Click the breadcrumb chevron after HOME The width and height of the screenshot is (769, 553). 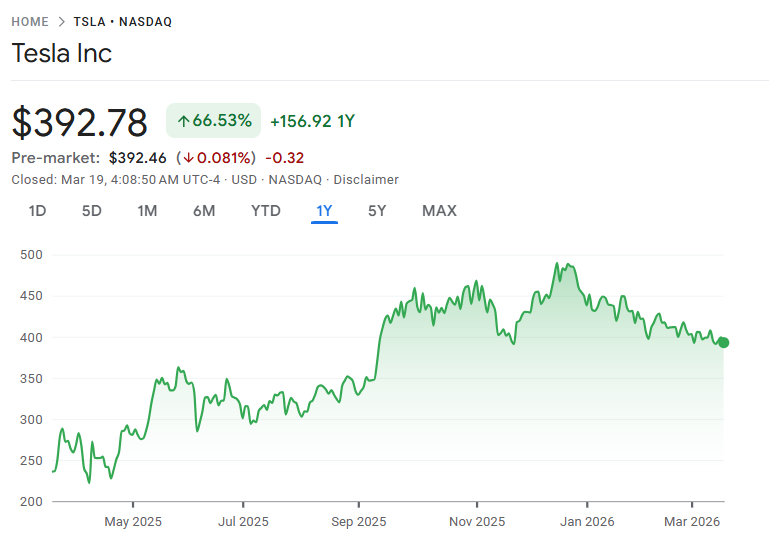click(x=61, y=22)
